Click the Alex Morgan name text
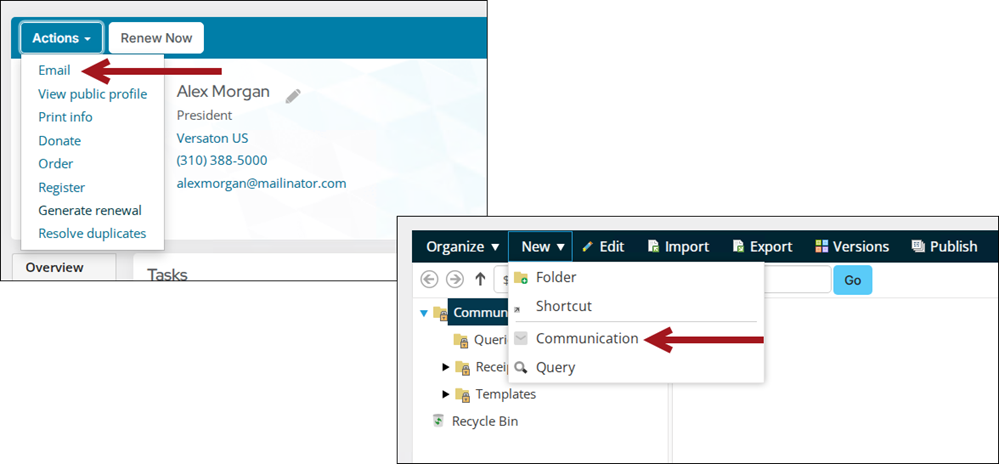999x464 pixels. click(x=223, y=92)
